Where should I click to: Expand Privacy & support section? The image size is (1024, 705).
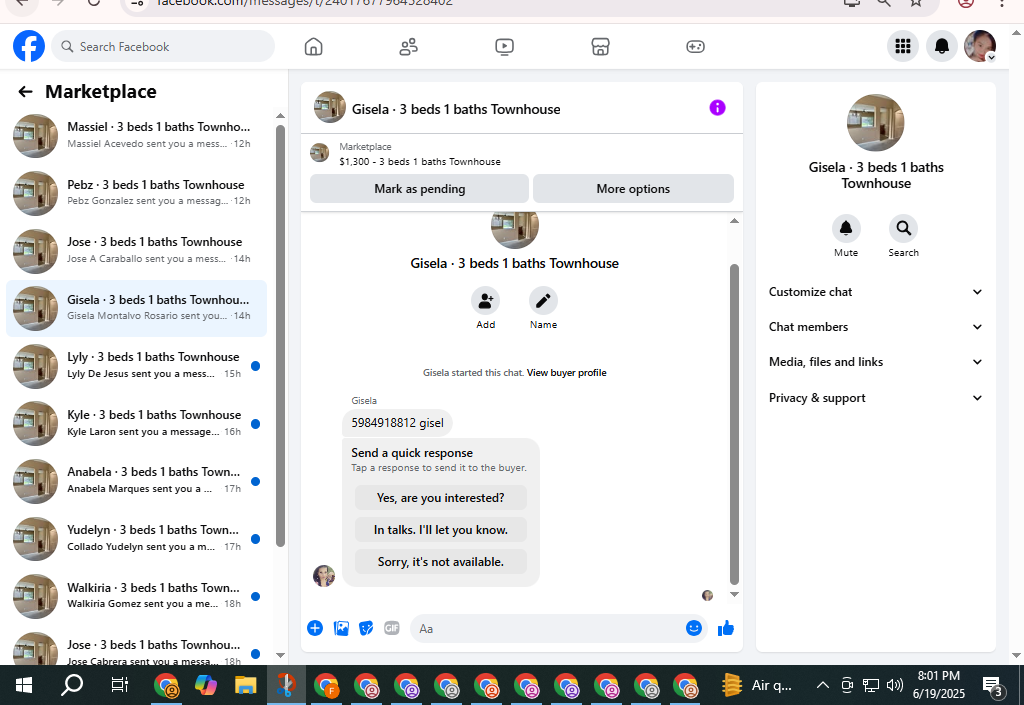pyautogui.click(x=876, y=398)
